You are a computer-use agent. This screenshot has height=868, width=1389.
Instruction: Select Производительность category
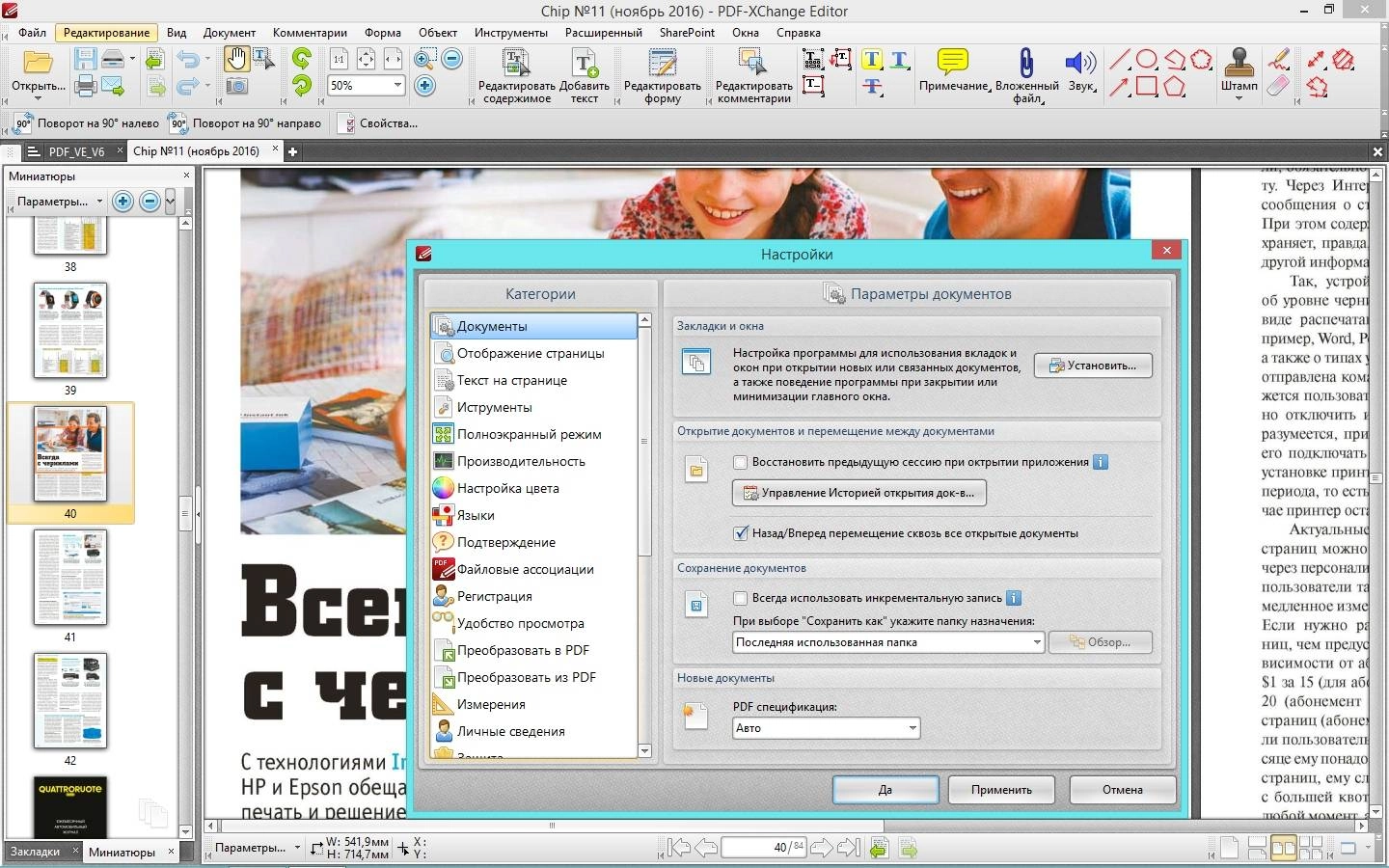tap(533, 461)
